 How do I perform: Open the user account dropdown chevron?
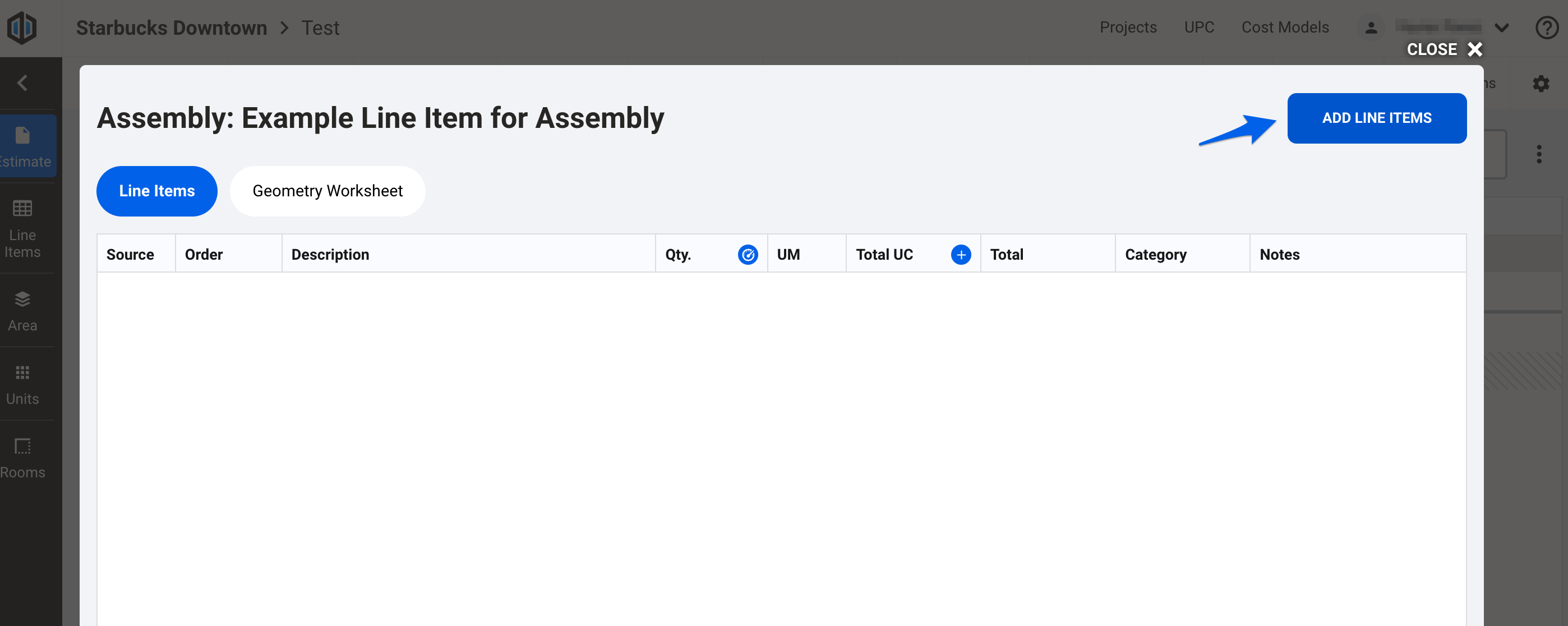click(x=1502, y=27)
